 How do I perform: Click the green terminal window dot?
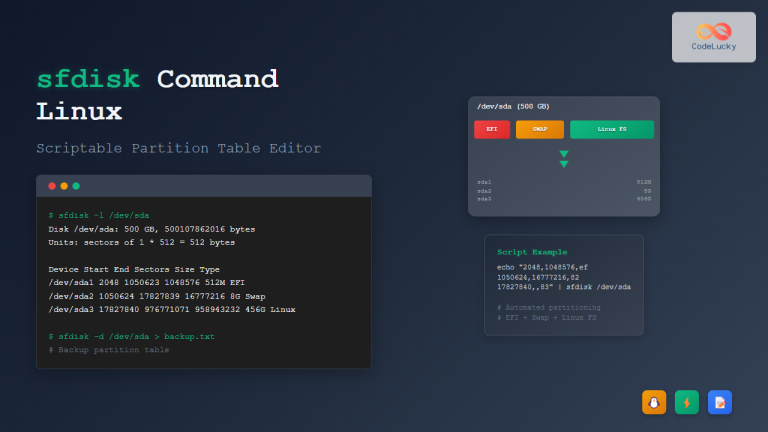click(x=76, y=186)
